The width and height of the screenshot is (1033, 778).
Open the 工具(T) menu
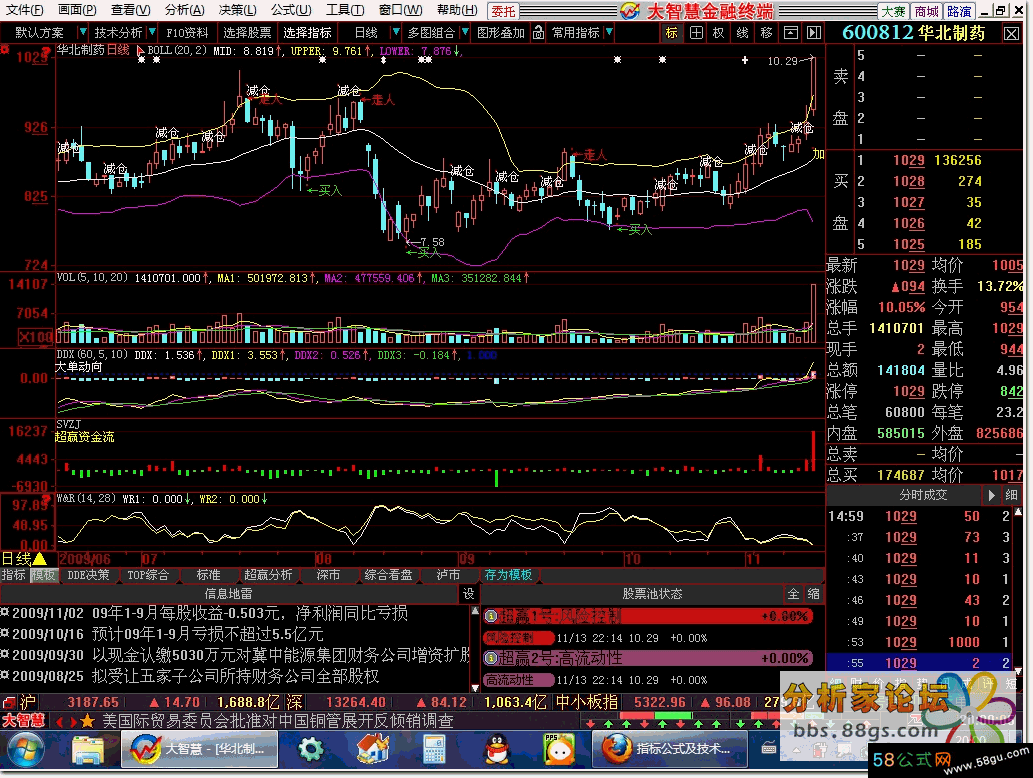(x=345, y=10)
